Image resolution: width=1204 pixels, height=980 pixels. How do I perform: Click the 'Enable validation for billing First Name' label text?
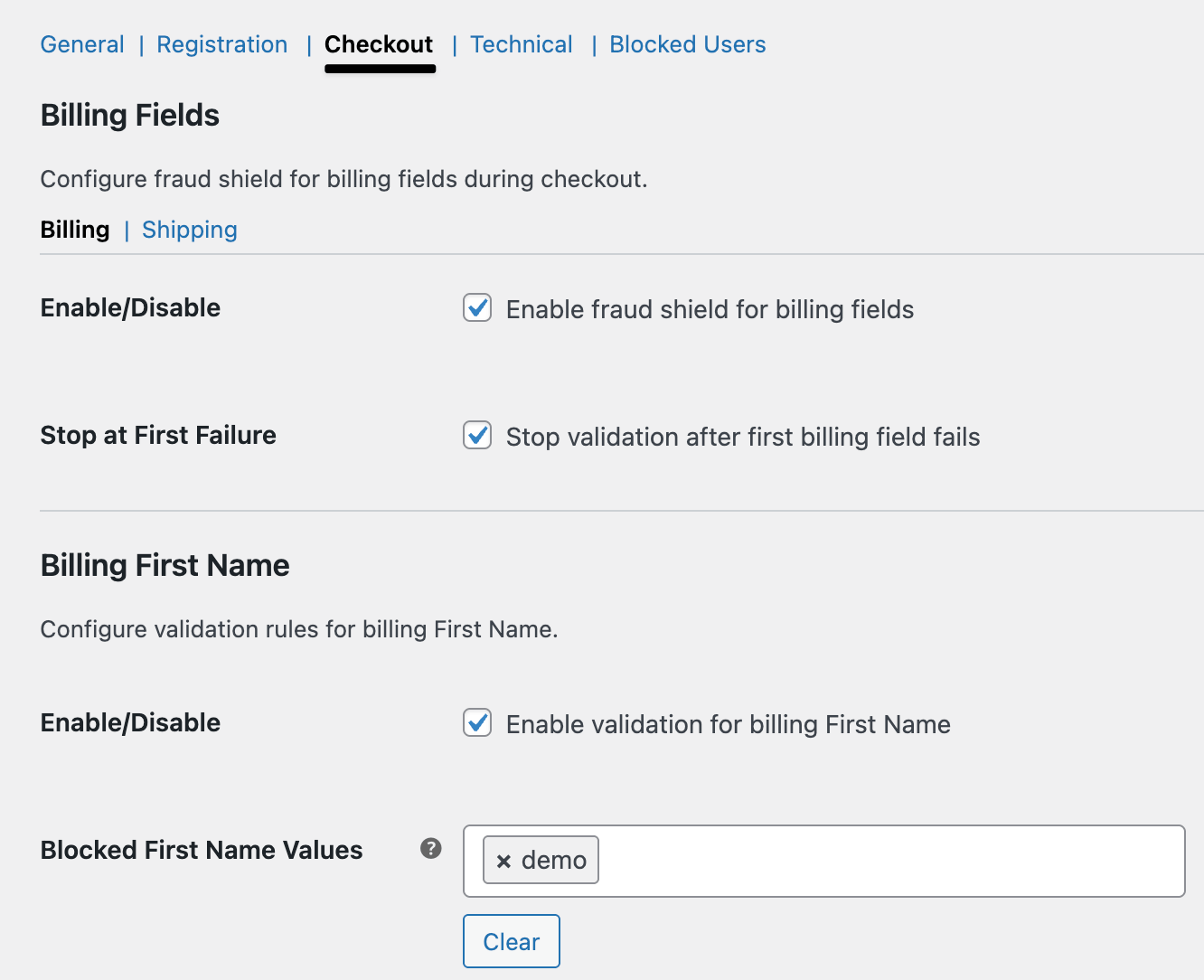pos(728,724)
